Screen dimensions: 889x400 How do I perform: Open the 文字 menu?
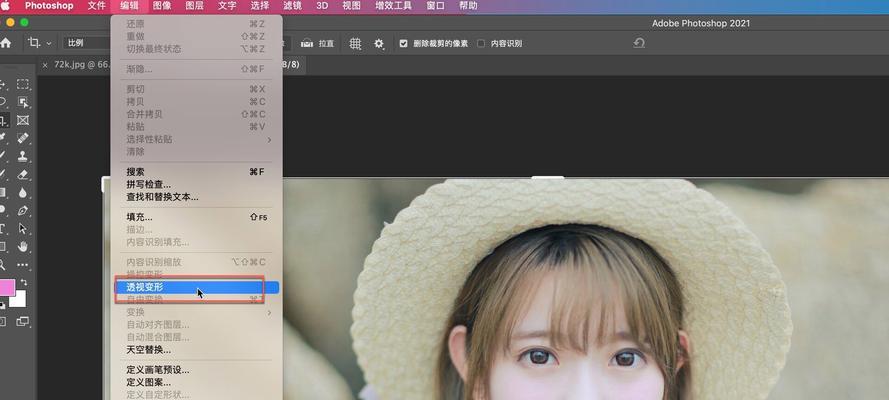pos(227,6)
